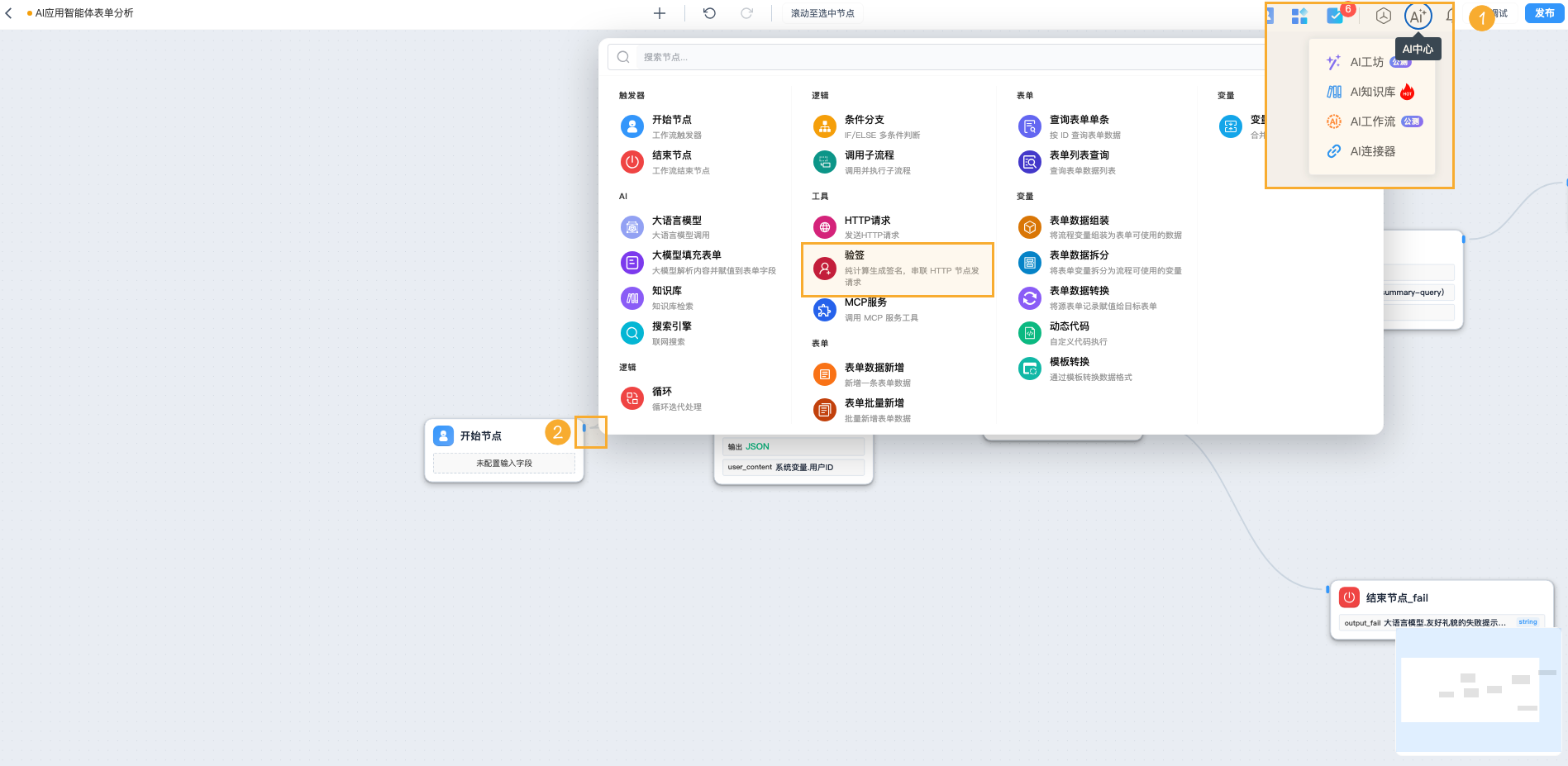Pick the 表单列表查询 node icon

1030,162
